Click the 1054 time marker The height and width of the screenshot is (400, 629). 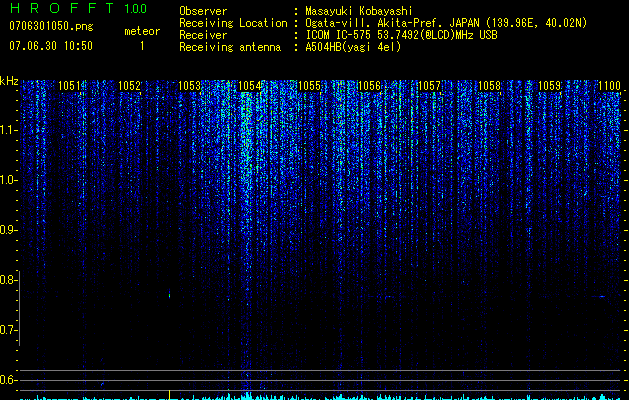click(250, 85)
